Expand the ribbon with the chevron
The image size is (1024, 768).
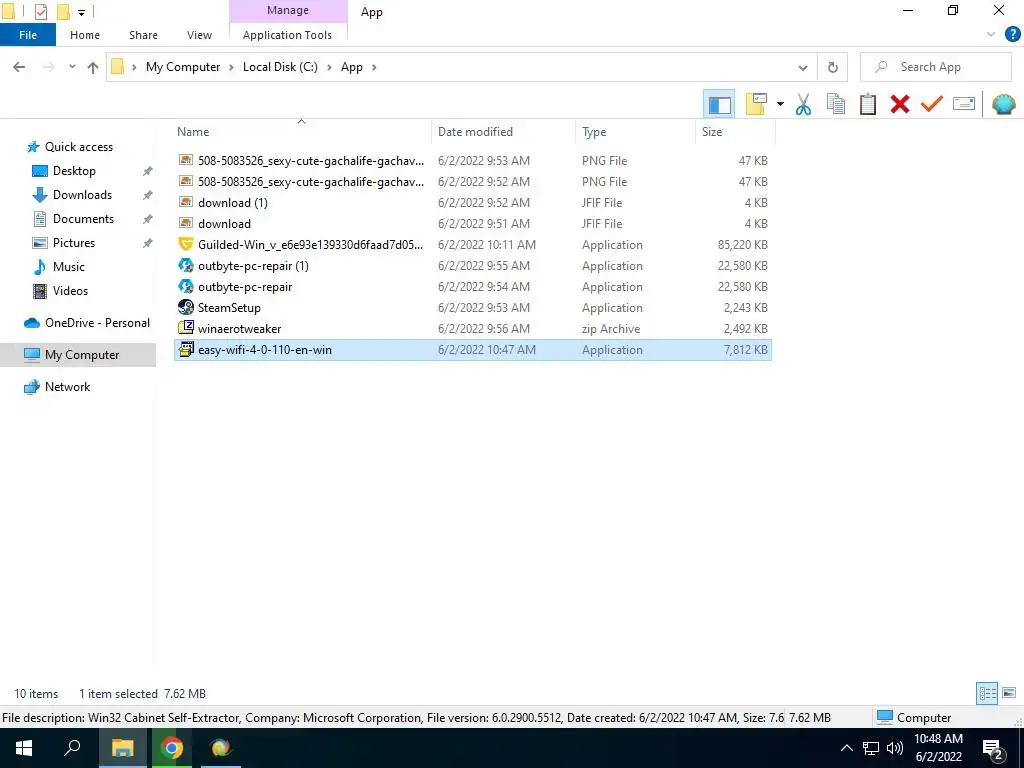coord(991,35)
